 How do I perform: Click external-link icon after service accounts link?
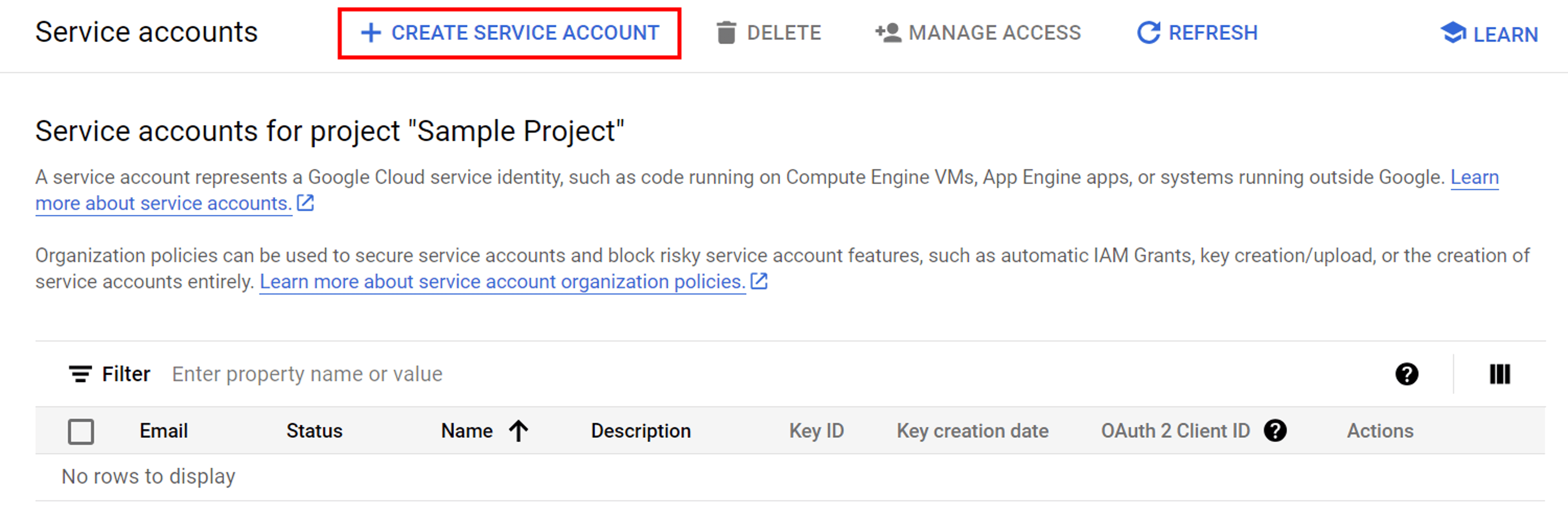[x=305, y=203]
